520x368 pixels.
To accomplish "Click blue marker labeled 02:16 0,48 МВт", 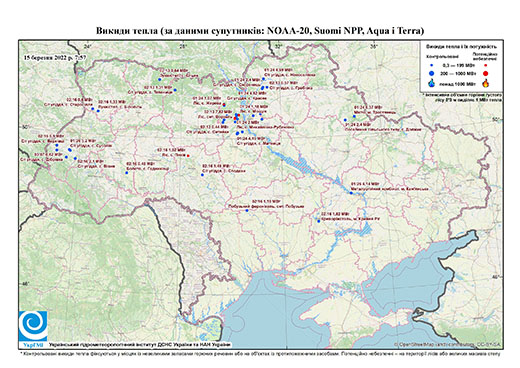I will coord(127,173).
